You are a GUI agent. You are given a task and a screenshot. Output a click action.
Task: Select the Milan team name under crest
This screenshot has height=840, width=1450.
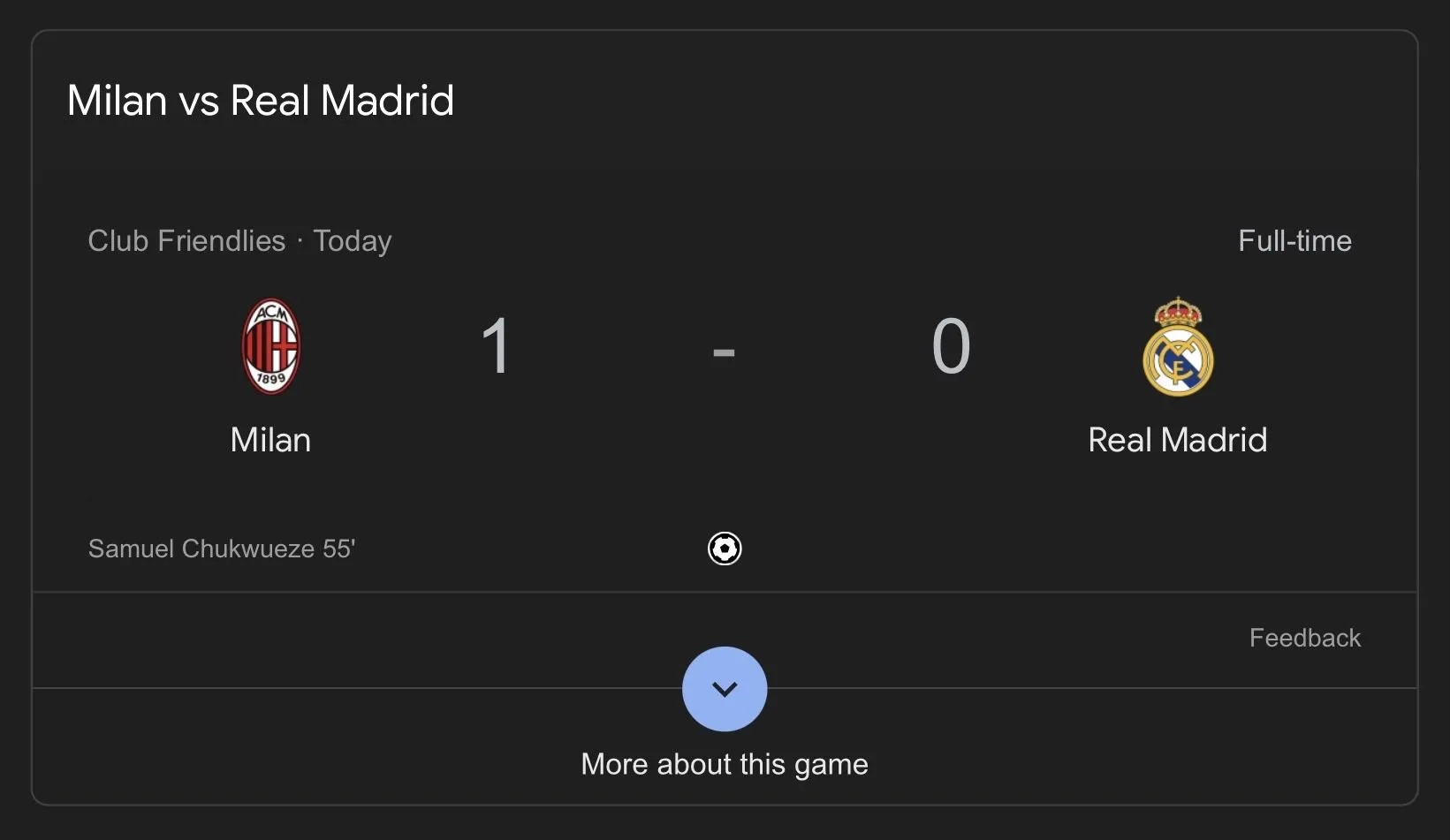click(x=270, y=440)
